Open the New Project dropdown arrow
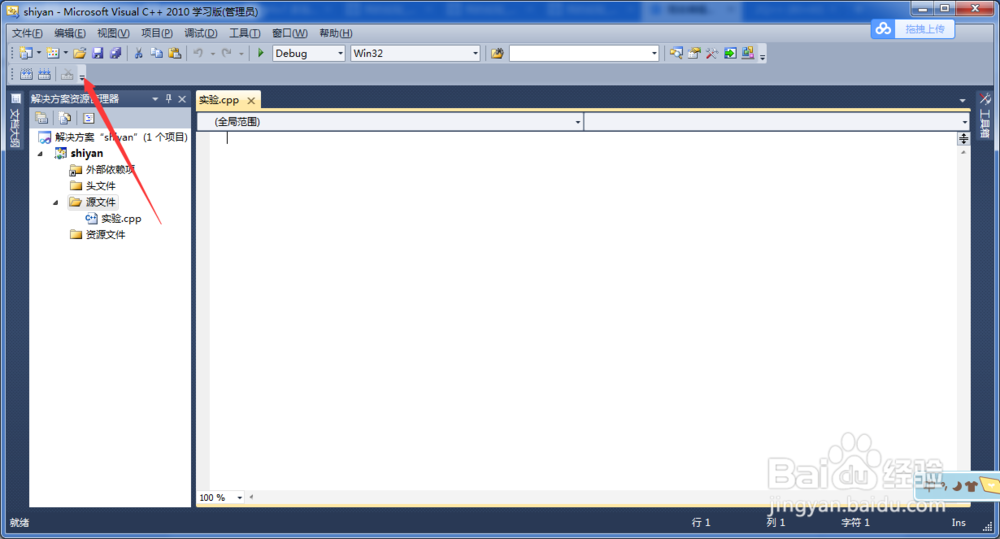Screen dimensions: 1000x539 [39, 54]
